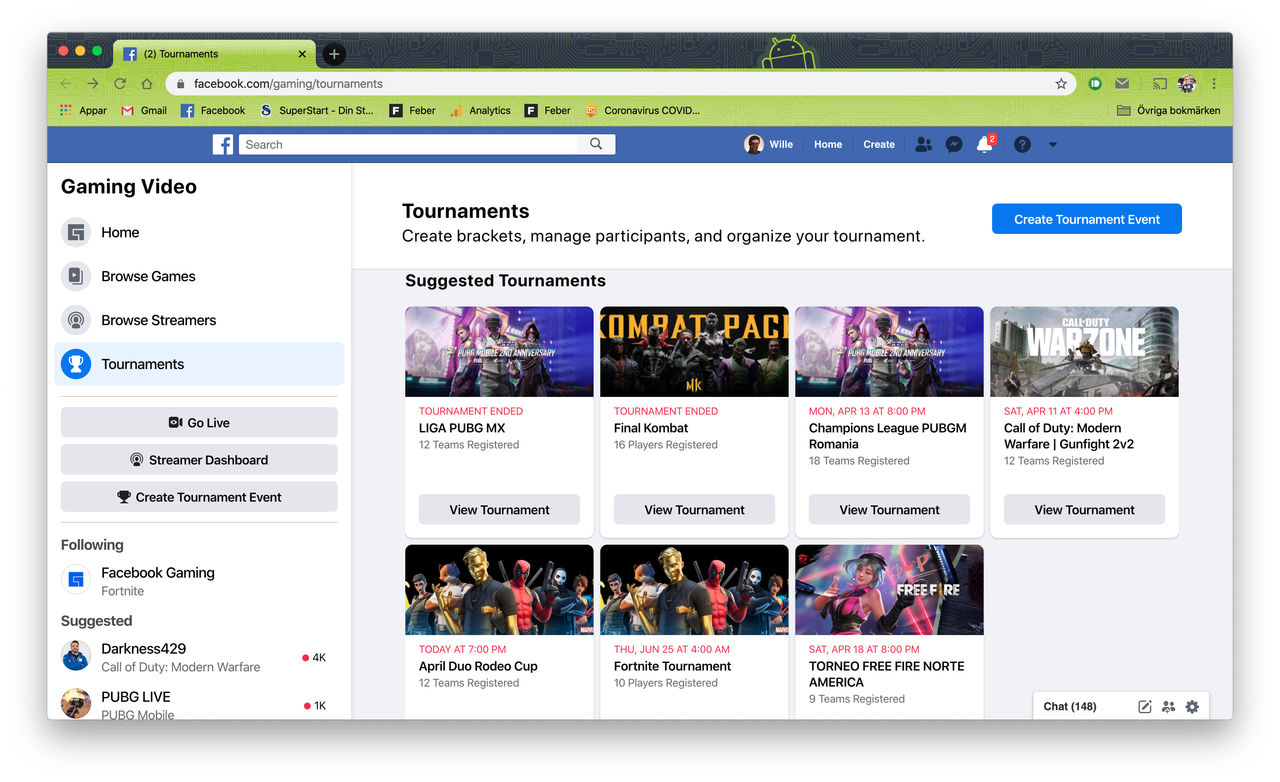Open Analytics bookmark
This screenshot has height=782, width=1280.
click(480, 111)
